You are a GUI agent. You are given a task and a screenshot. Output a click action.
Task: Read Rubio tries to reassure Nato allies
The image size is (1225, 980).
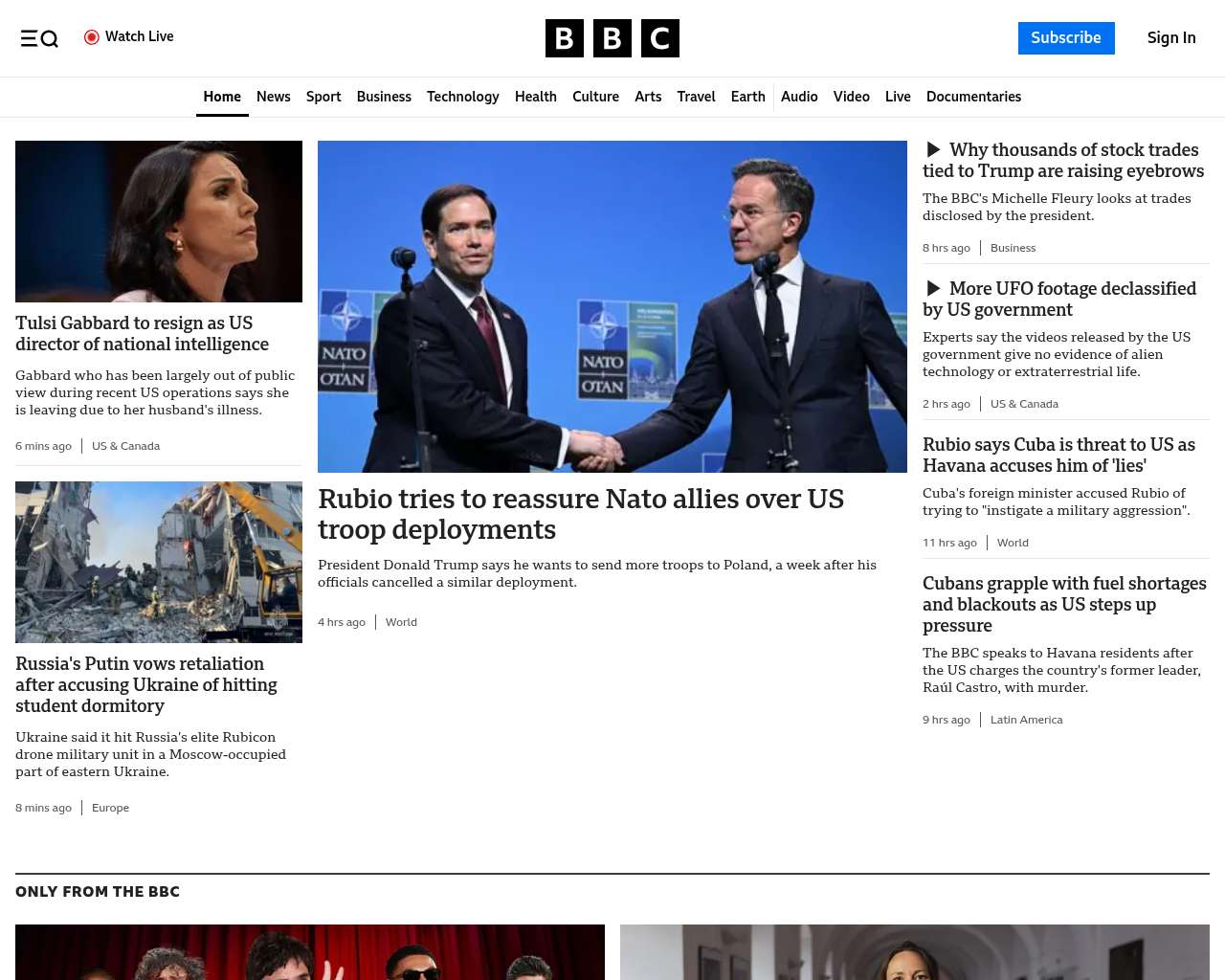pyautogui.click(x=581, y=514)
